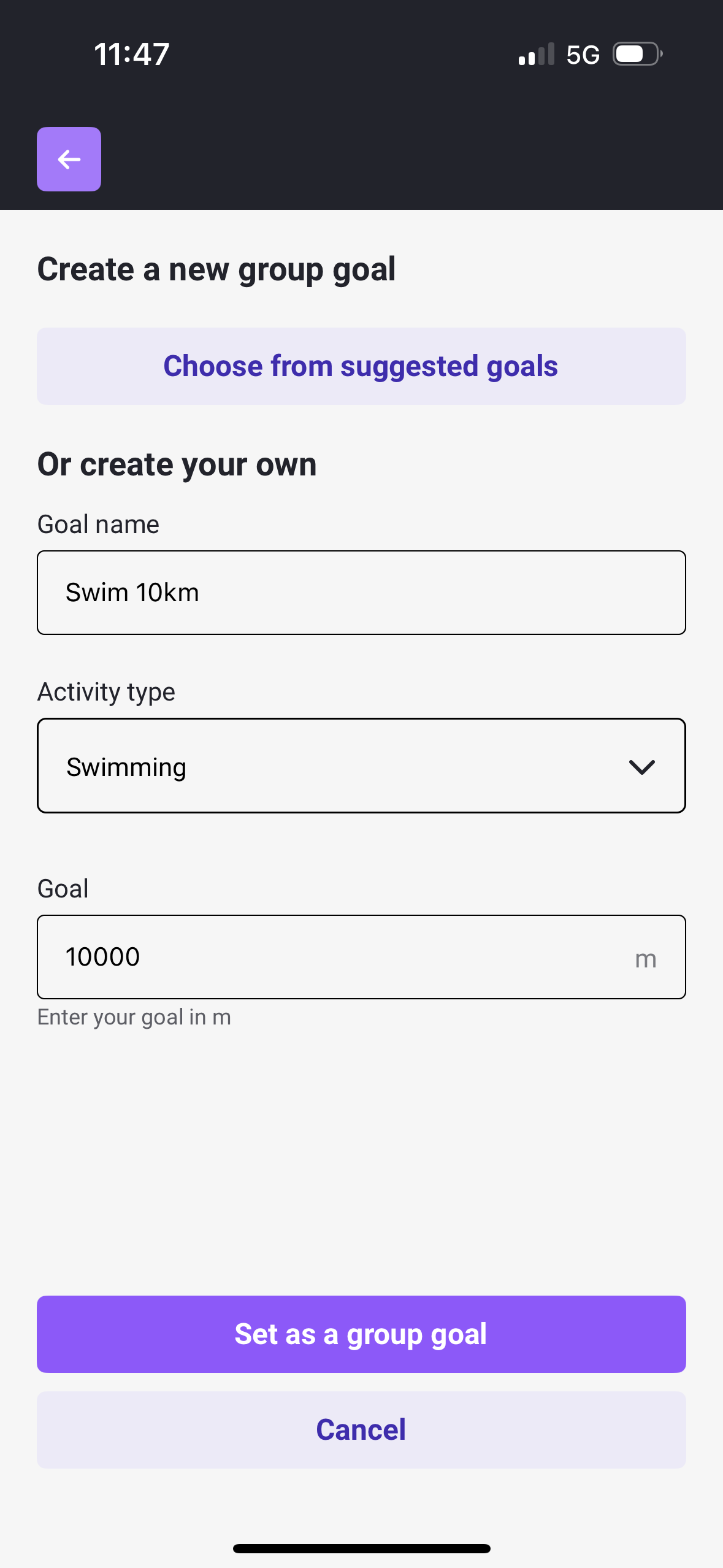The image size is (723, 1568).
Task: Tap the 11:47 clock in the status bar
Action: [x=132, y=54]
